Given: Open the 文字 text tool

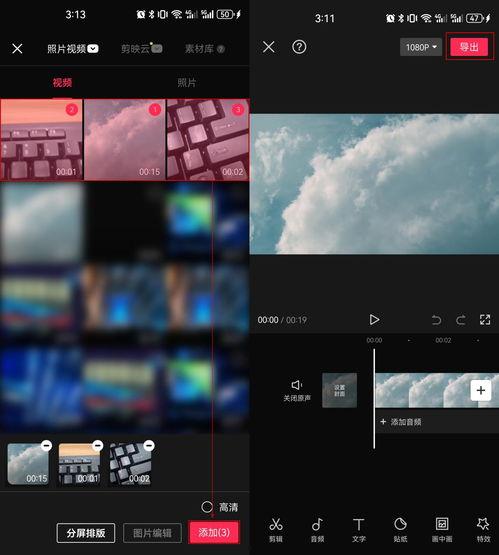Looking at the screenshot, I should (359, 530).
